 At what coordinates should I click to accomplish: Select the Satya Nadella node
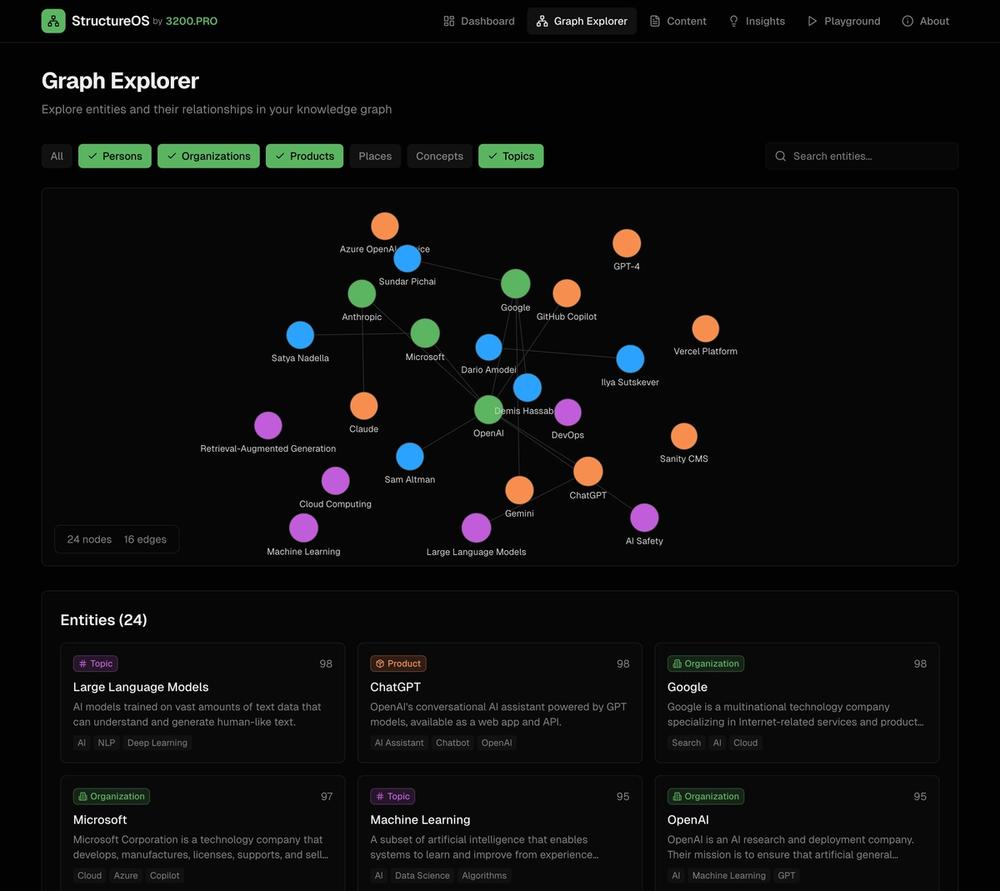[300, 335]
